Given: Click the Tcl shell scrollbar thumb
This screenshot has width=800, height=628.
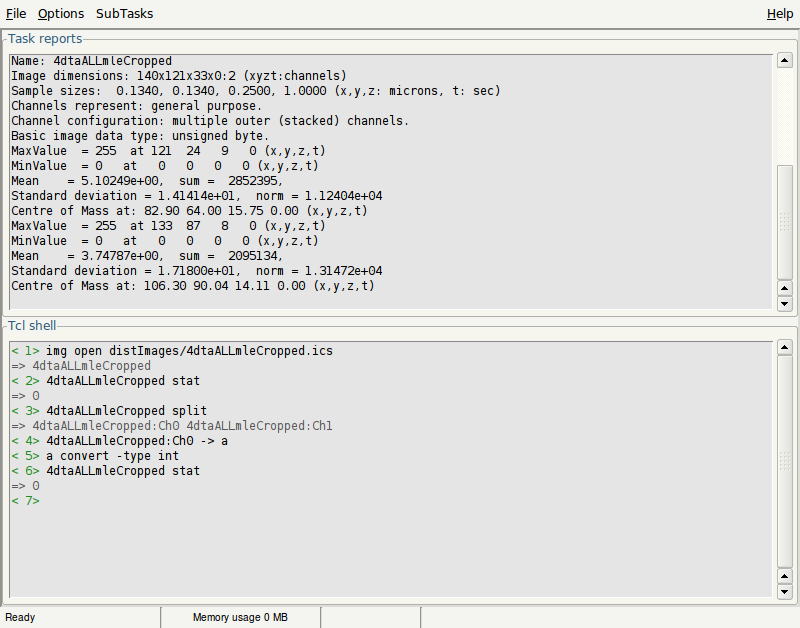Looking at the screenshot, I should pyautogui.click(x=784, y=462).
